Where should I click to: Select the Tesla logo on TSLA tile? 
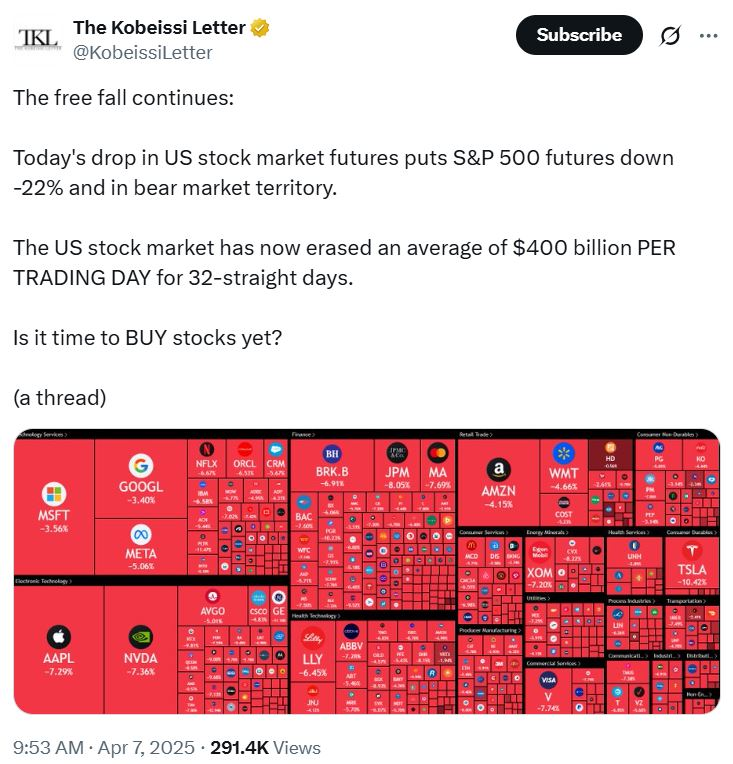click(692, 552)
